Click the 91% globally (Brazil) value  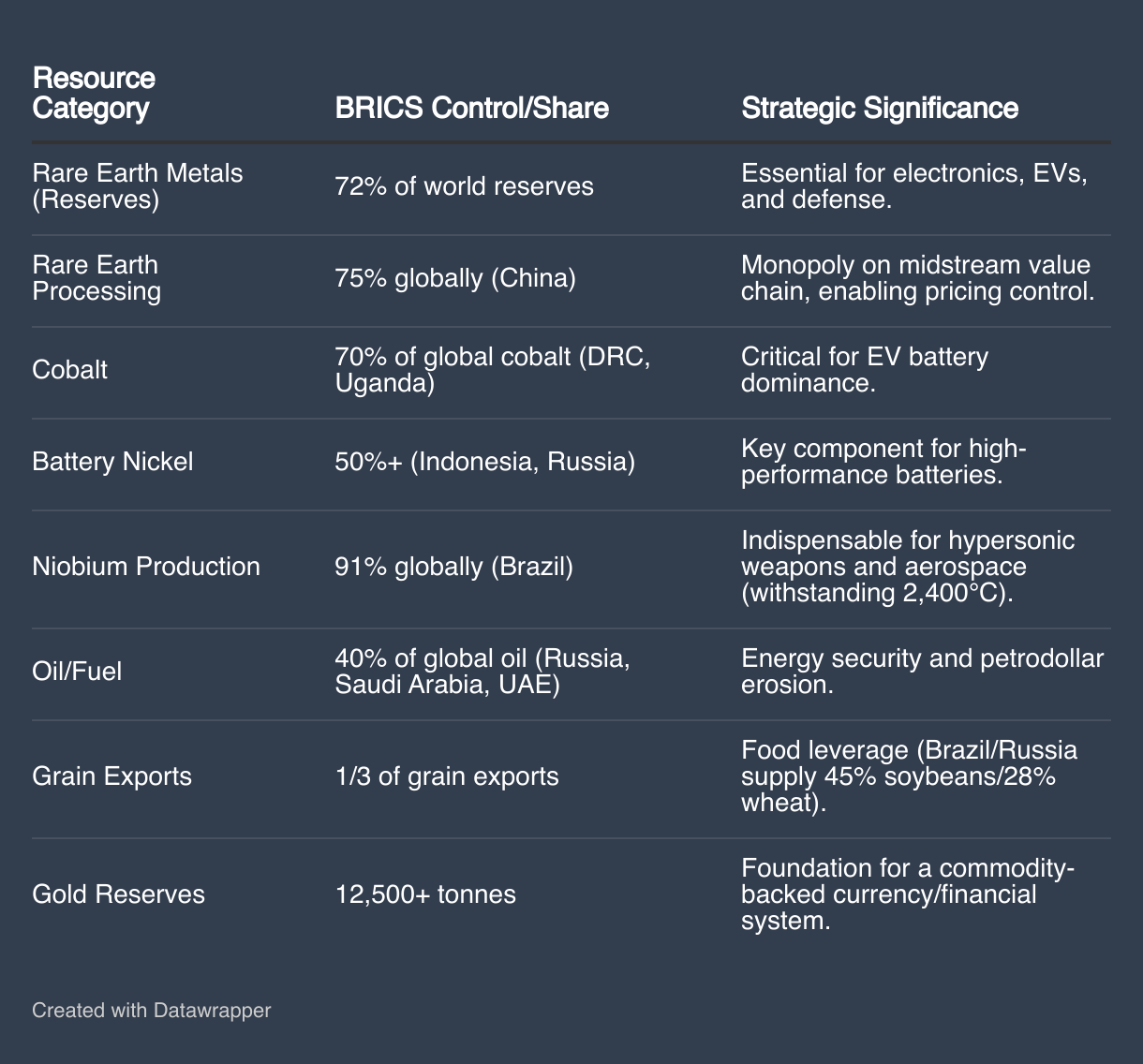(453, 567)
